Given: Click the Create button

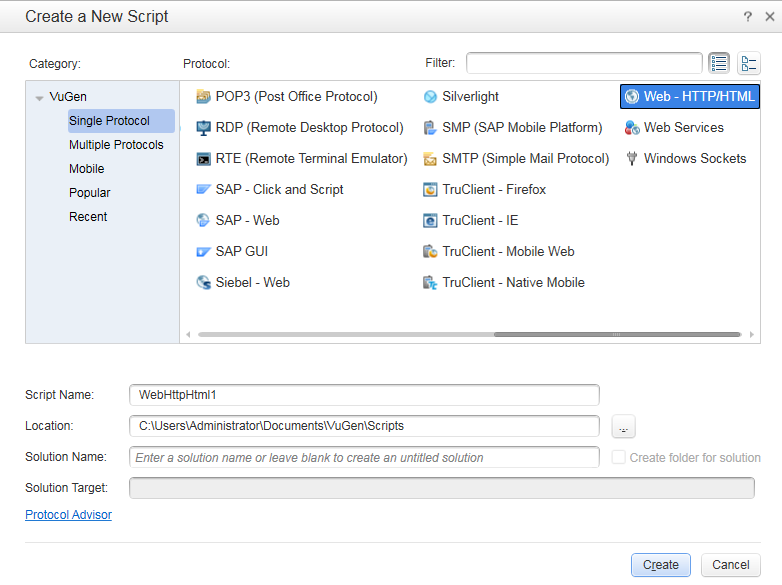Looking at the screenshot, I should (661, 565).
